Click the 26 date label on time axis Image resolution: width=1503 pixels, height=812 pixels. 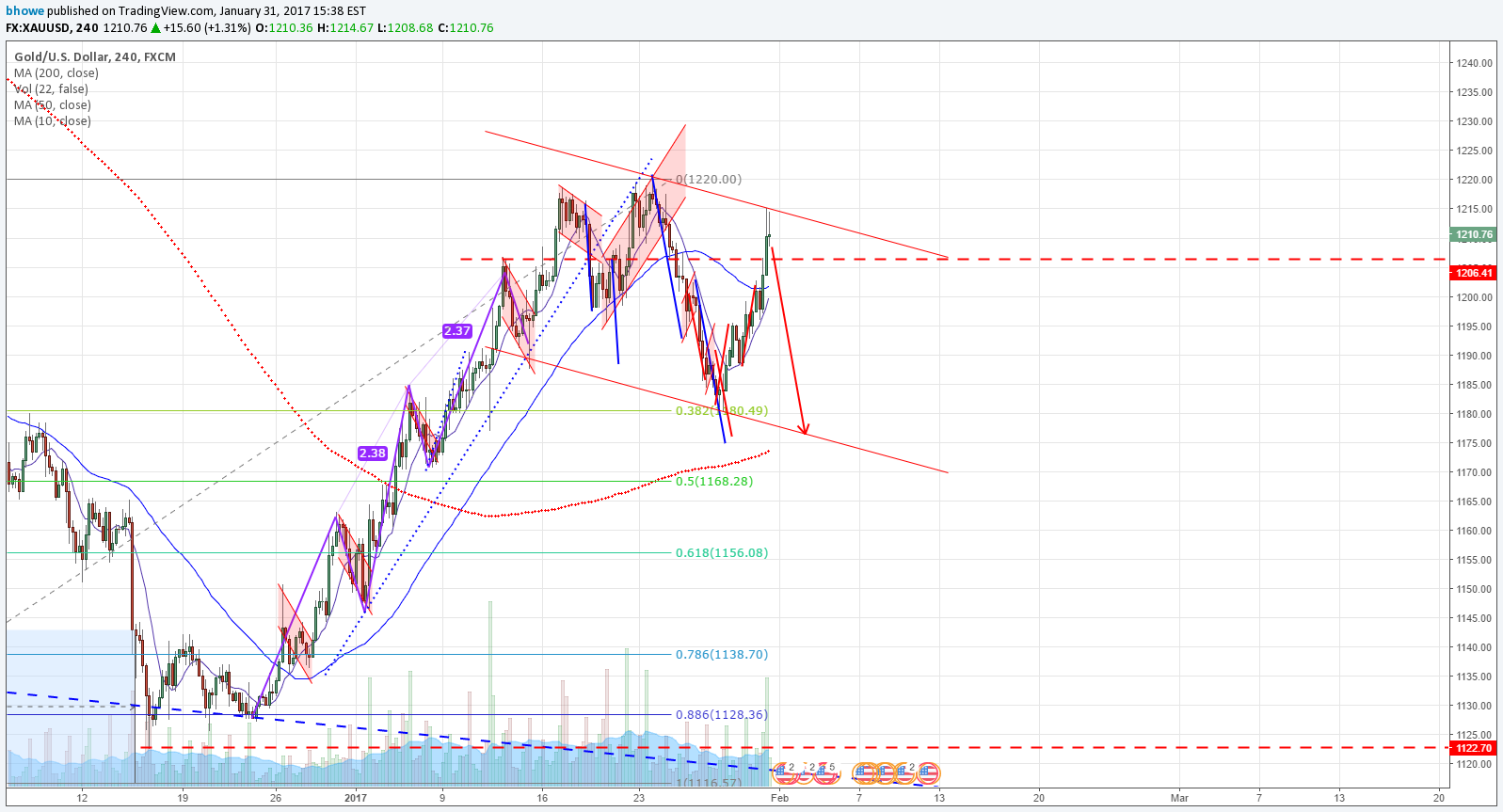coord(276,798)
